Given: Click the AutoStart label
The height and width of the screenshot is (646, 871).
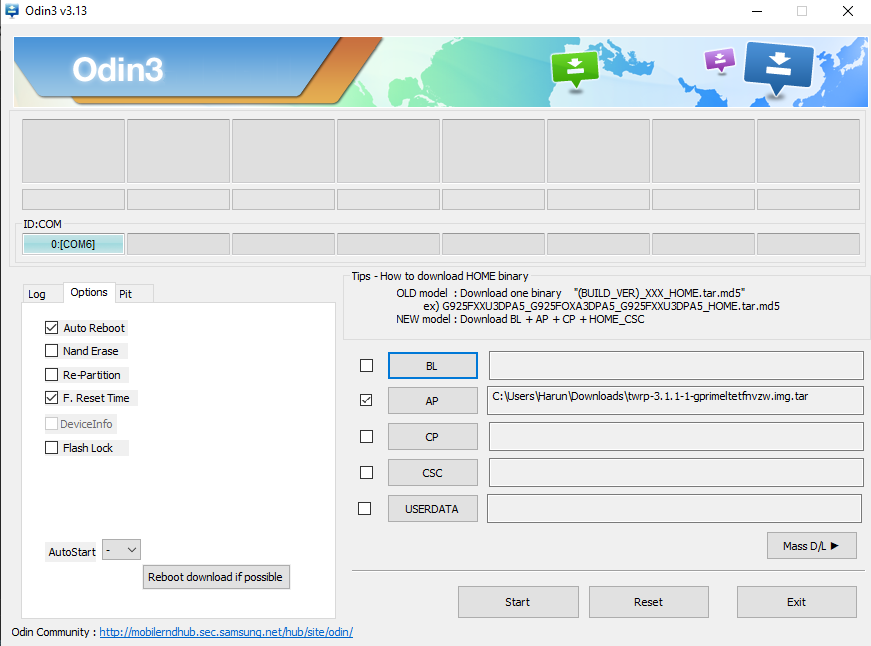Looking at the screenshot, I should [72, 552].
